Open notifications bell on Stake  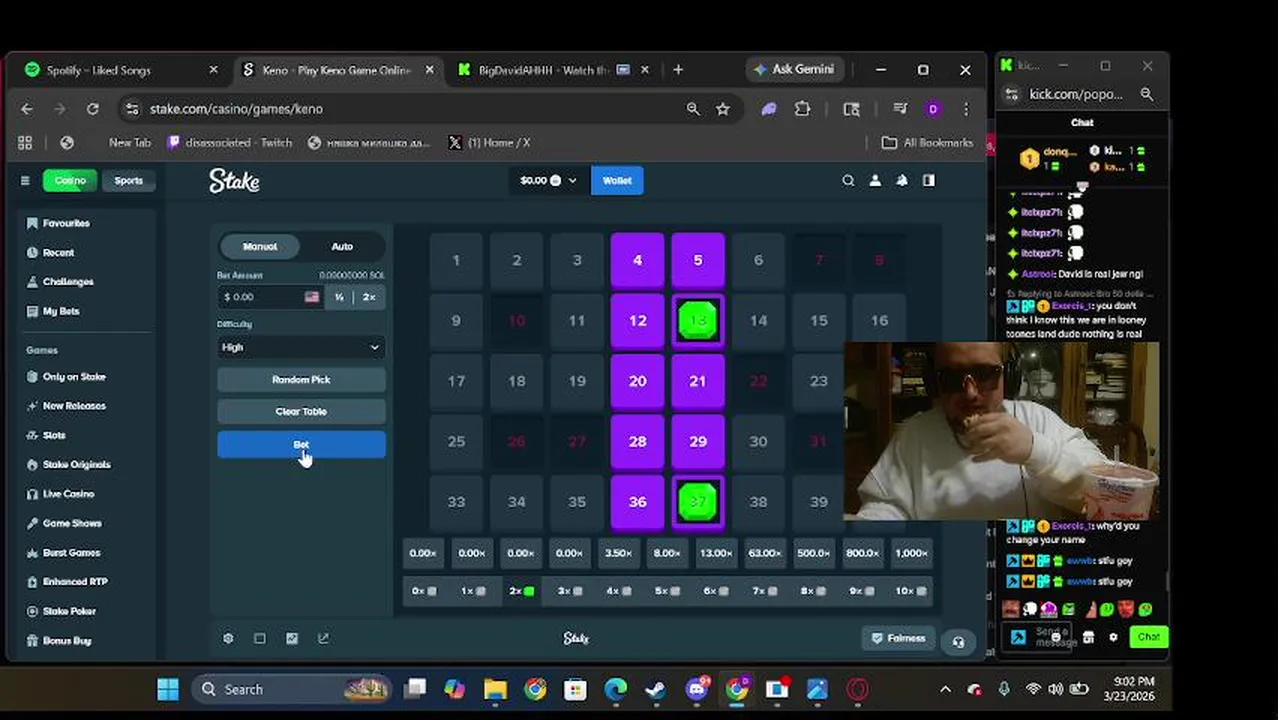click(902, 181)
